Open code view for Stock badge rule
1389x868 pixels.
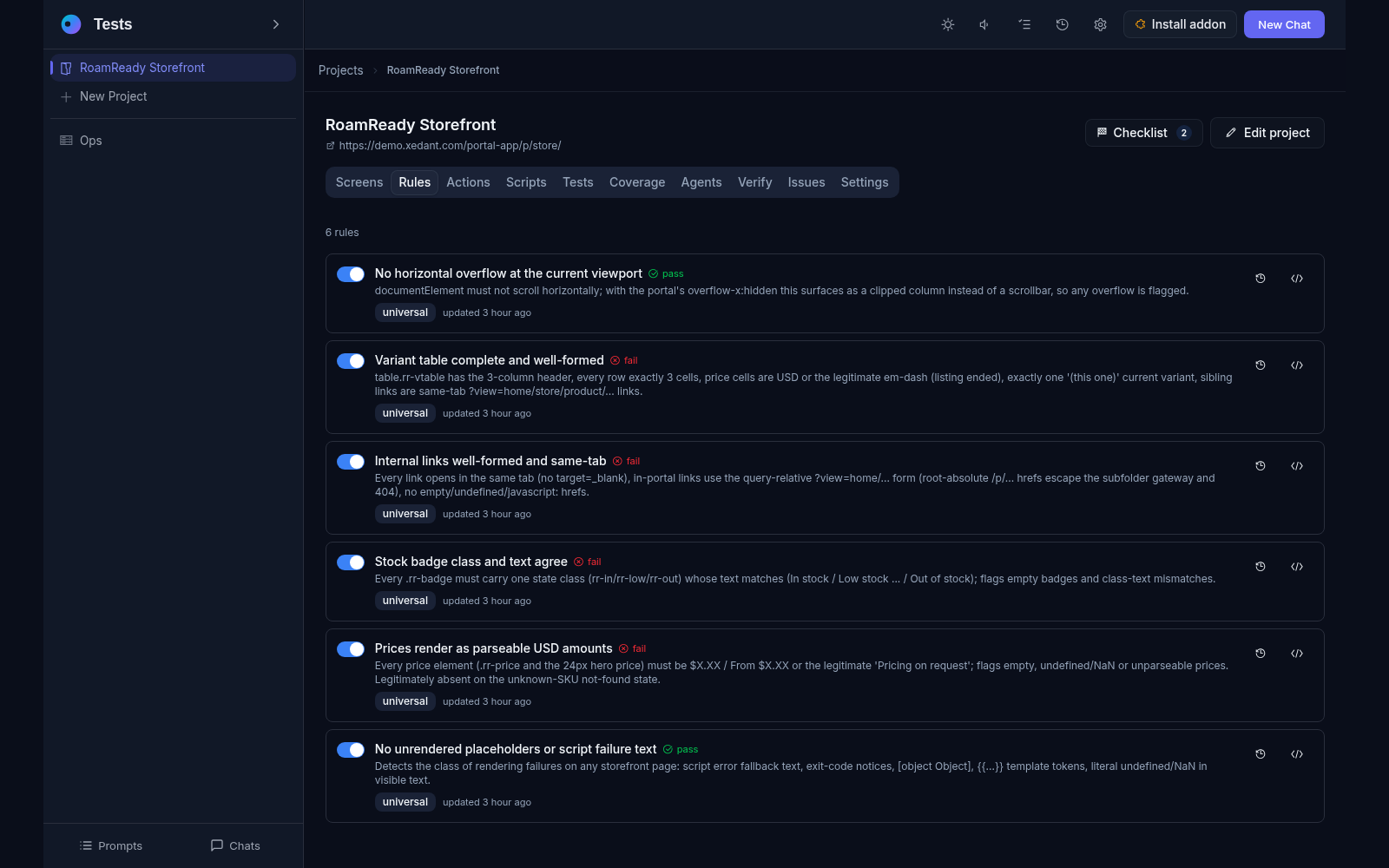(x=1297, y=567)
